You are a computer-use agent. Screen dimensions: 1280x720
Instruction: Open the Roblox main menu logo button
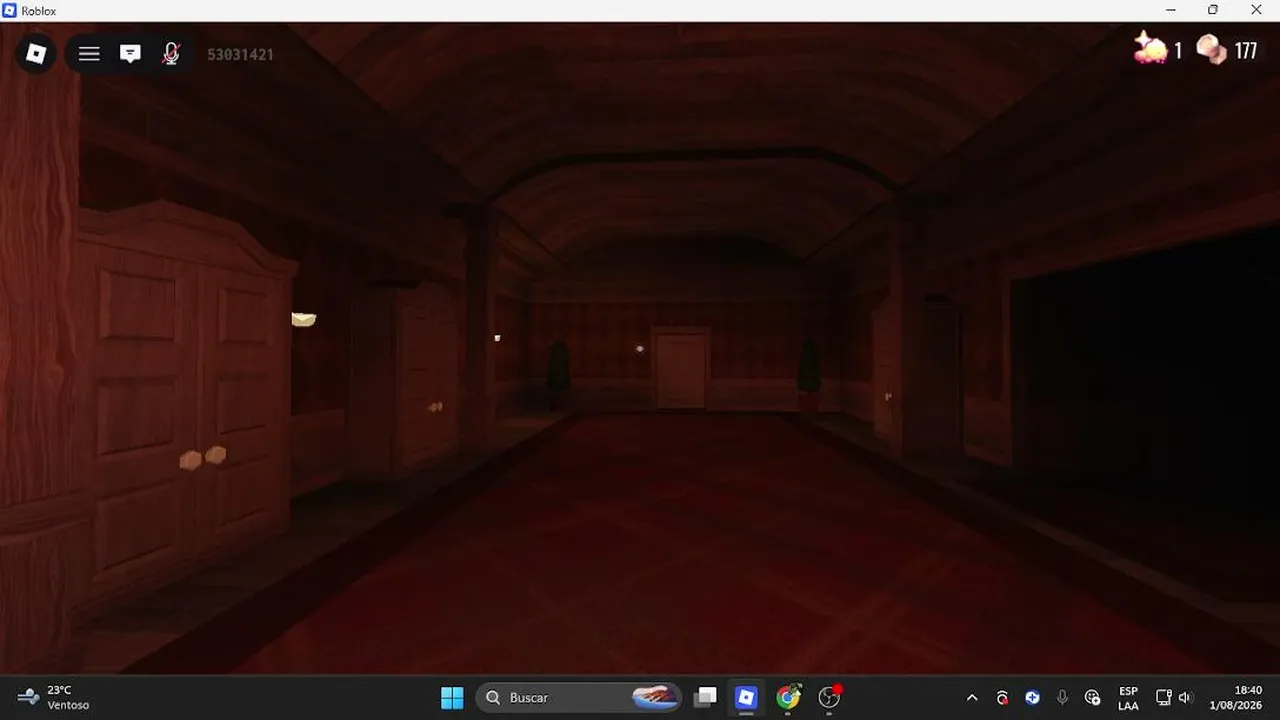pos(36,54)
